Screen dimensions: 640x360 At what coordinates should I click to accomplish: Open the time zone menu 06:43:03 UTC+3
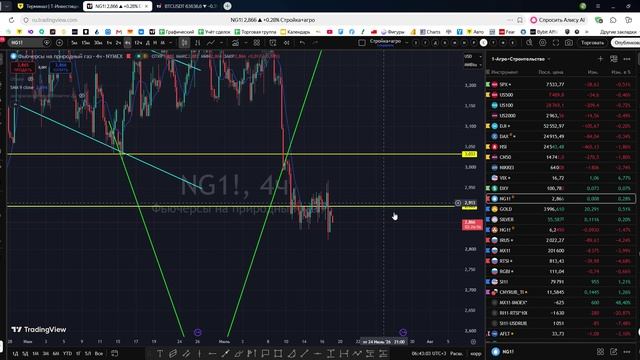[x=429, y=353]
